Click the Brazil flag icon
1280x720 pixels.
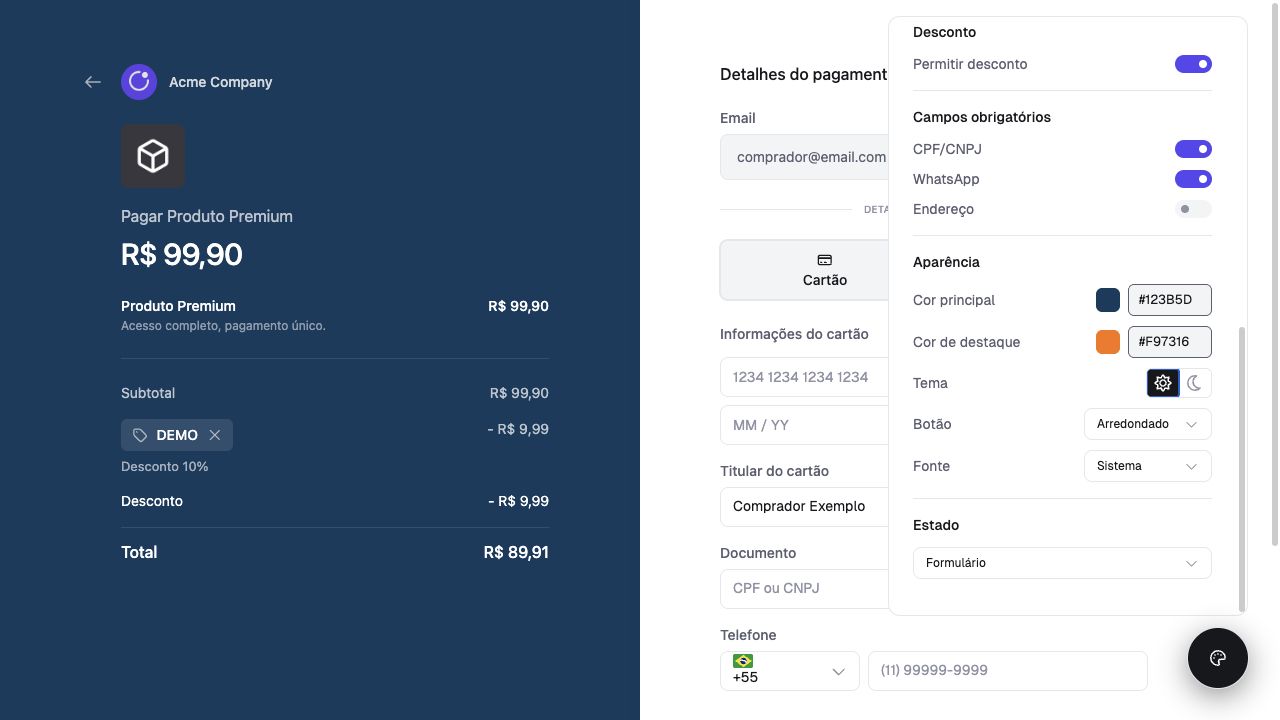click(x=743, y=661)
